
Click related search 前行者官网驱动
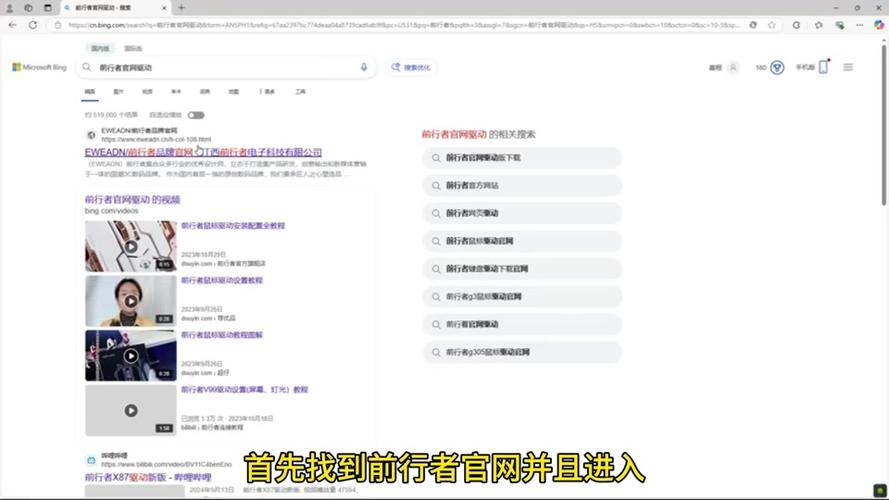[522, 324]
